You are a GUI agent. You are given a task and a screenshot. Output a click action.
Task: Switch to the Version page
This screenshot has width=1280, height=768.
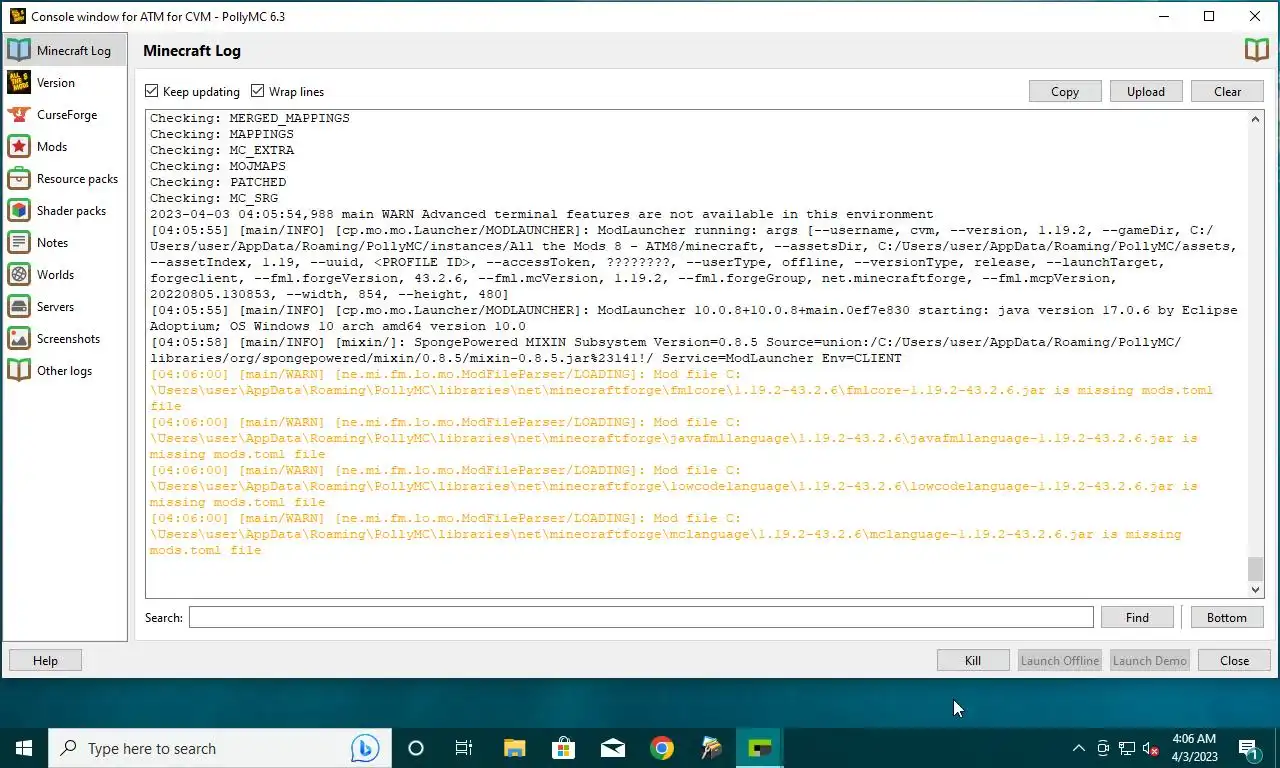[65, 83]
